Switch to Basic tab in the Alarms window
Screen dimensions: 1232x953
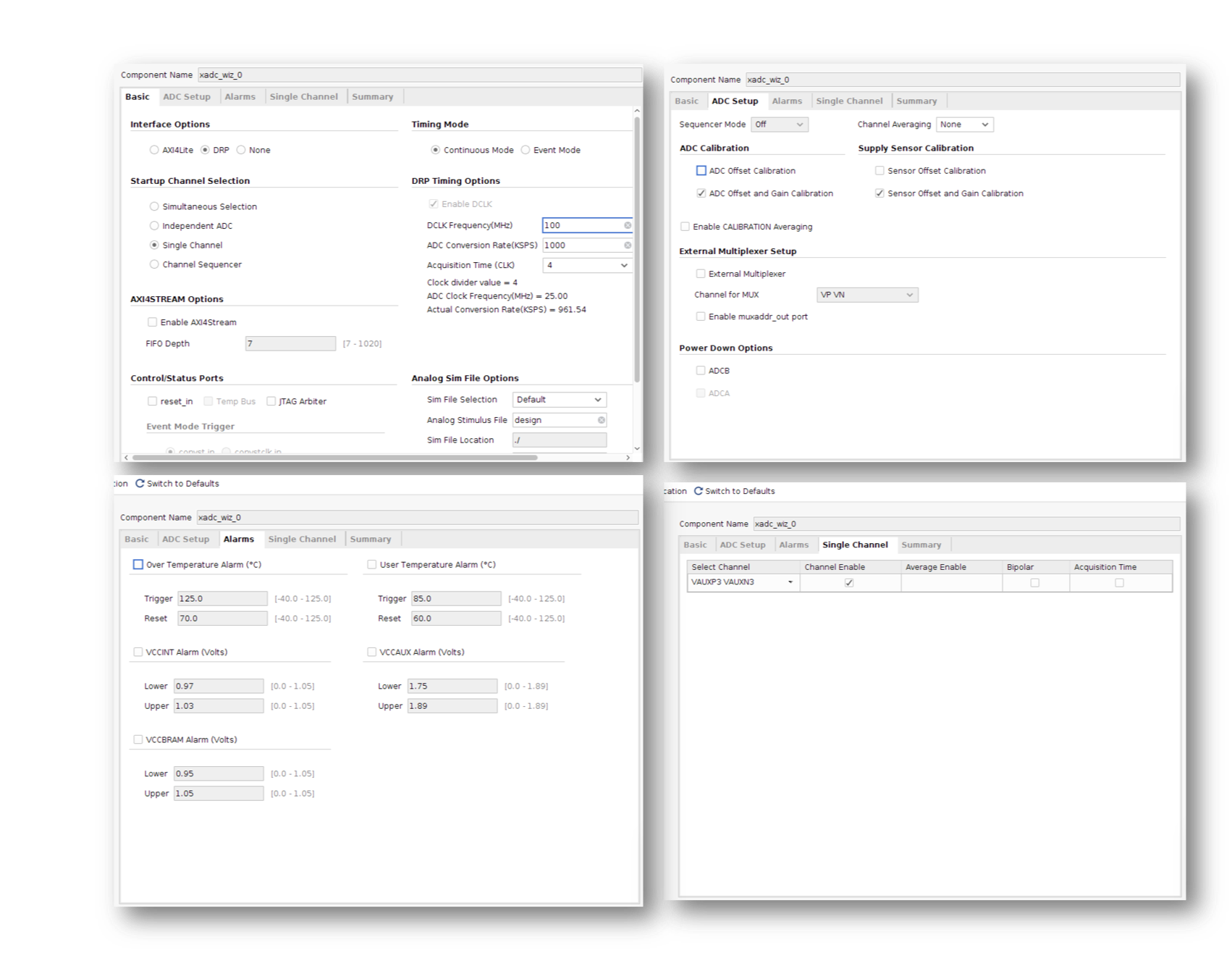(136, 540)
